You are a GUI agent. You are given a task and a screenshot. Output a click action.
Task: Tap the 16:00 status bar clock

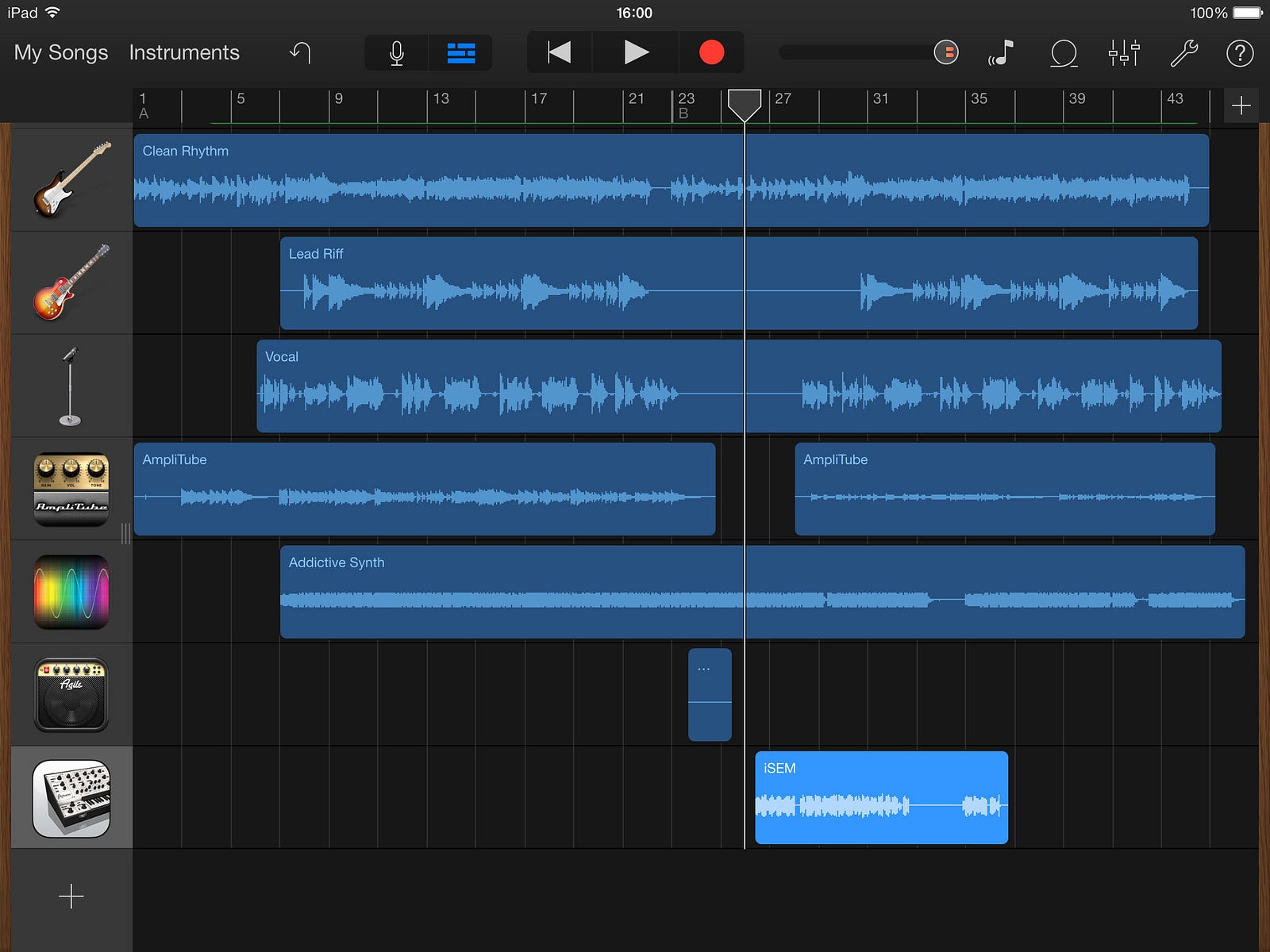click(634, 13)
